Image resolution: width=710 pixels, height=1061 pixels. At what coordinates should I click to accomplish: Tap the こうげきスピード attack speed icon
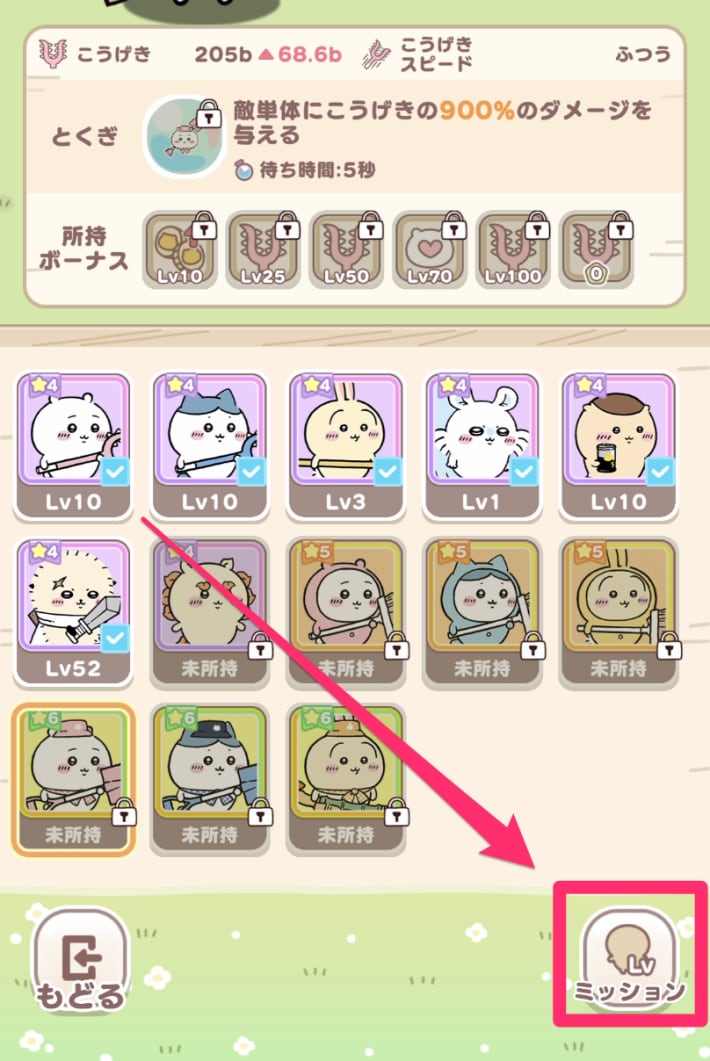377,55
